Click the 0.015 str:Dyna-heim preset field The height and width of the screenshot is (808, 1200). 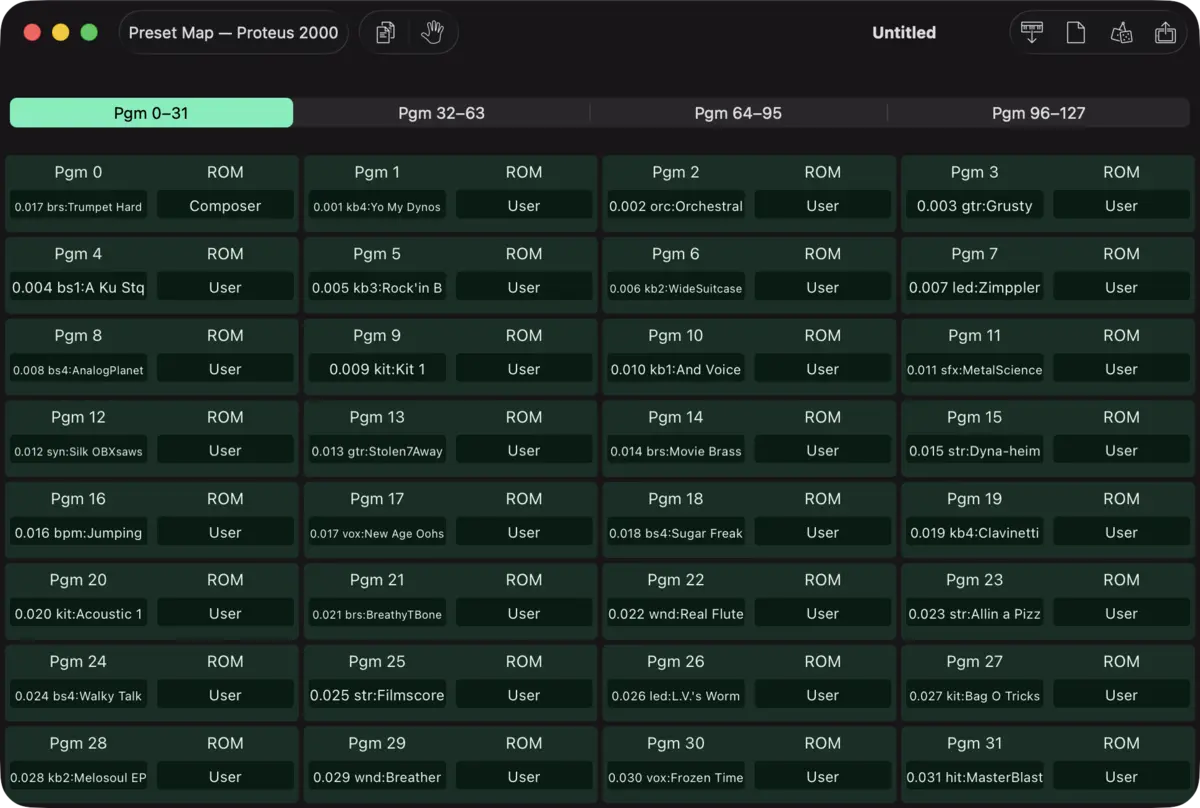[974, 451]
